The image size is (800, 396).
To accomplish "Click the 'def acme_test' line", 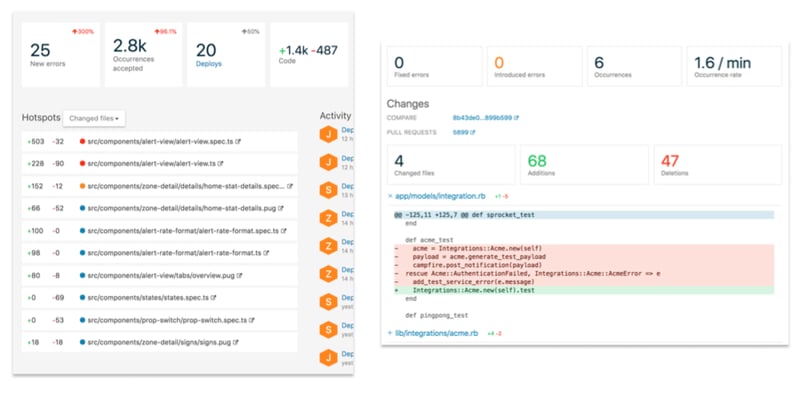I will 429,240.
